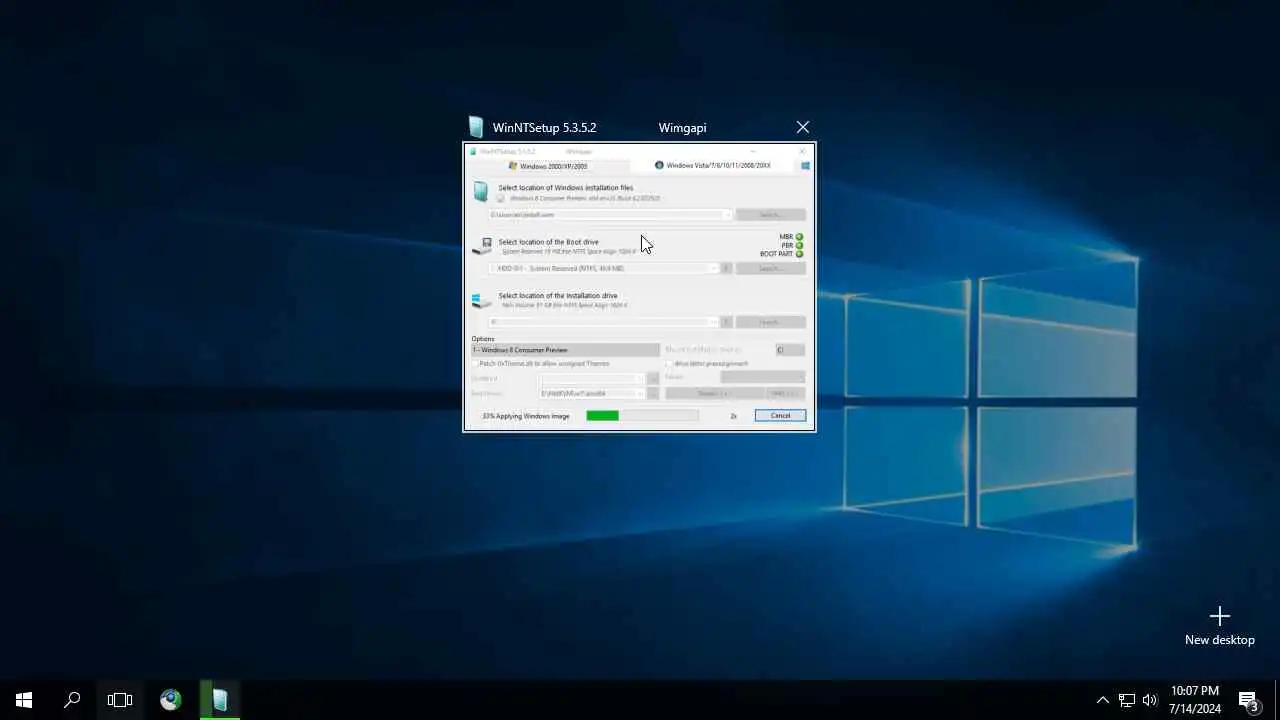
Task: Click the Windows logo icon beside the tabs
Action: tap(804, 166)
